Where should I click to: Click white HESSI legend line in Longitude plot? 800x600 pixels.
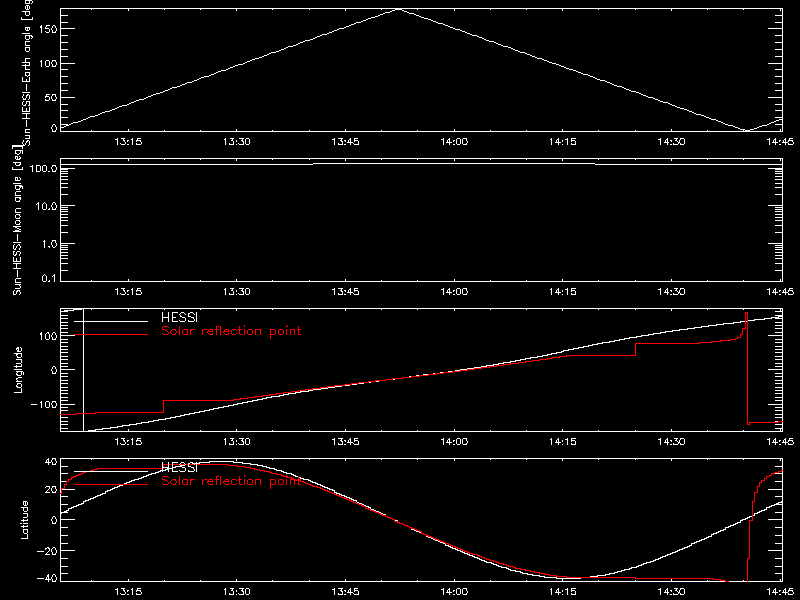[x=111, y=321]
